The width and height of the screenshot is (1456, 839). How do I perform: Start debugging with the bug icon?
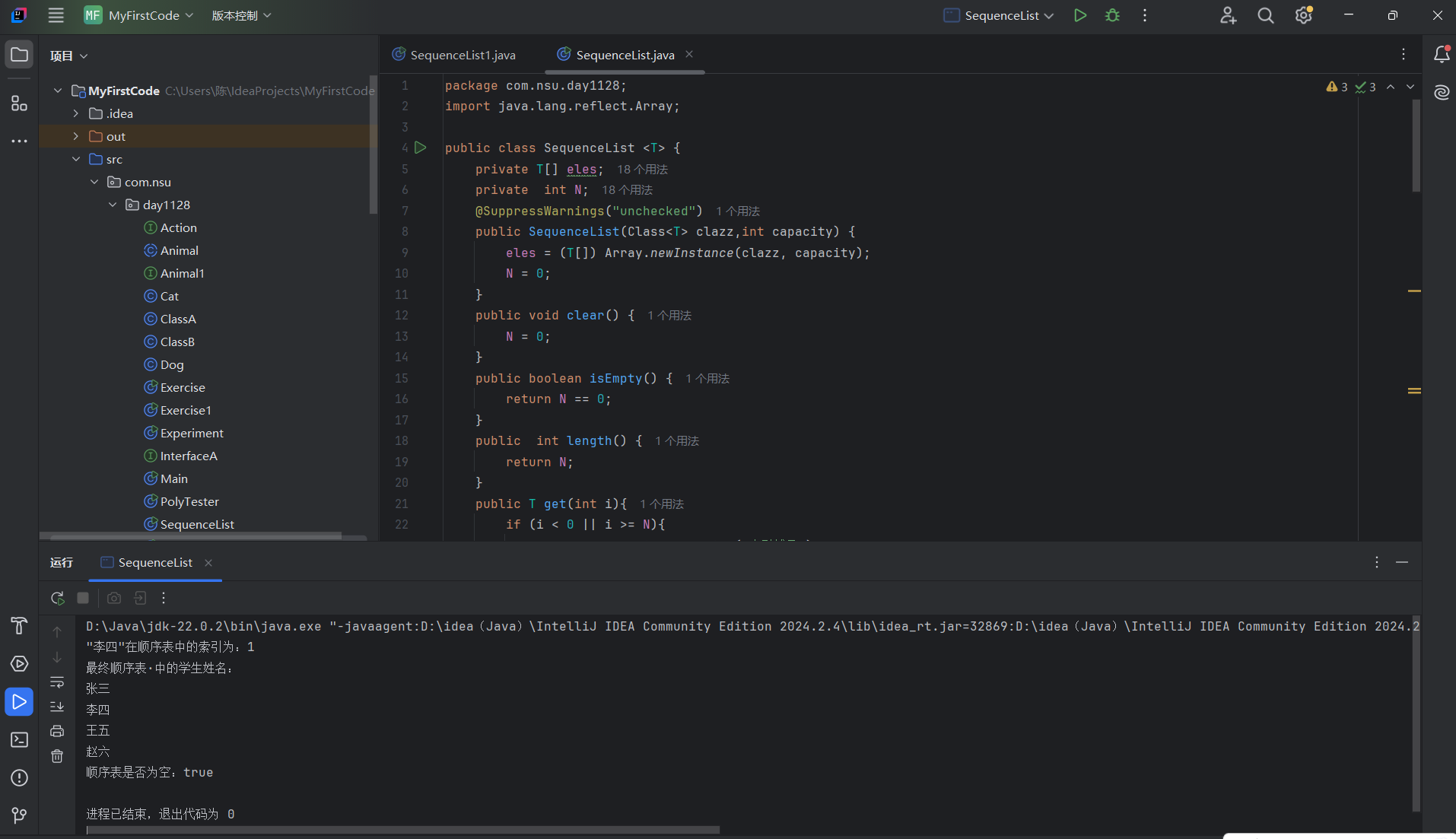1112,15
